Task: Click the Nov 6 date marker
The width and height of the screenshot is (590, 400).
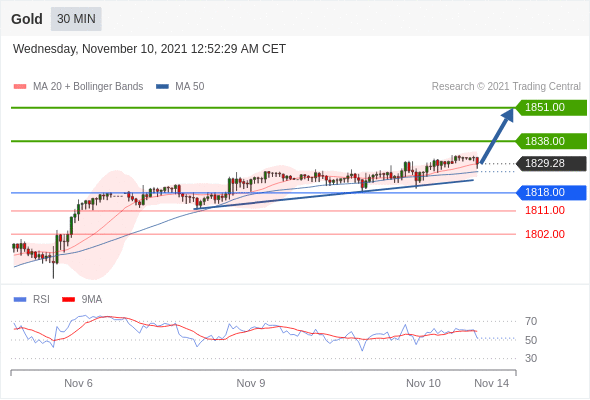Action: [78, 383]
